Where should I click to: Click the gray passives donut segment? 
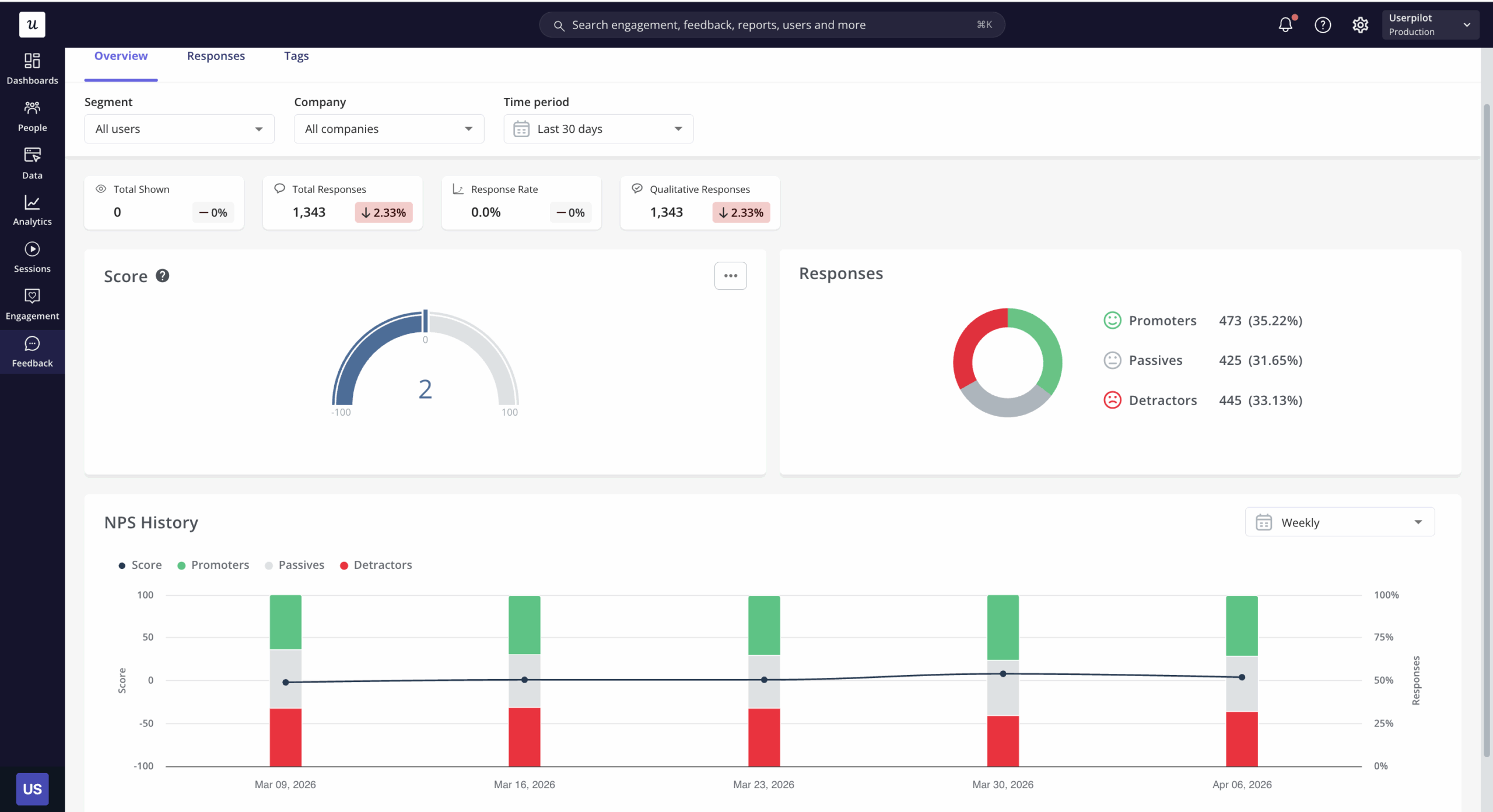point(1007,406)
